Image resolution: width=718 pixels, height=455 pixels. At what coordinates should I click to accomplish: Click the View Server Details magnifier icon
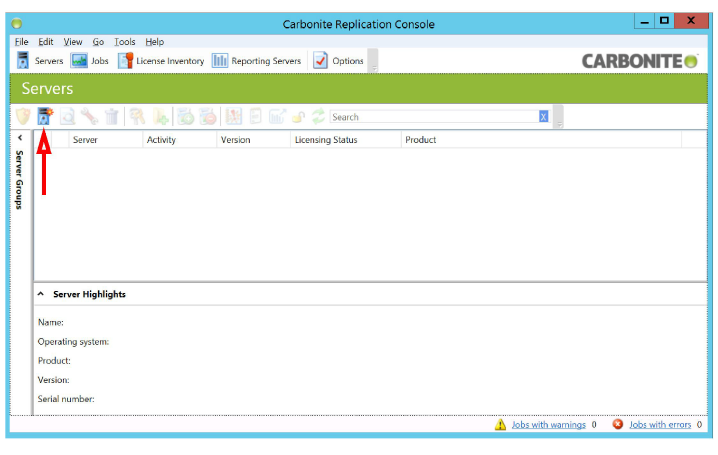coord(67,116)
